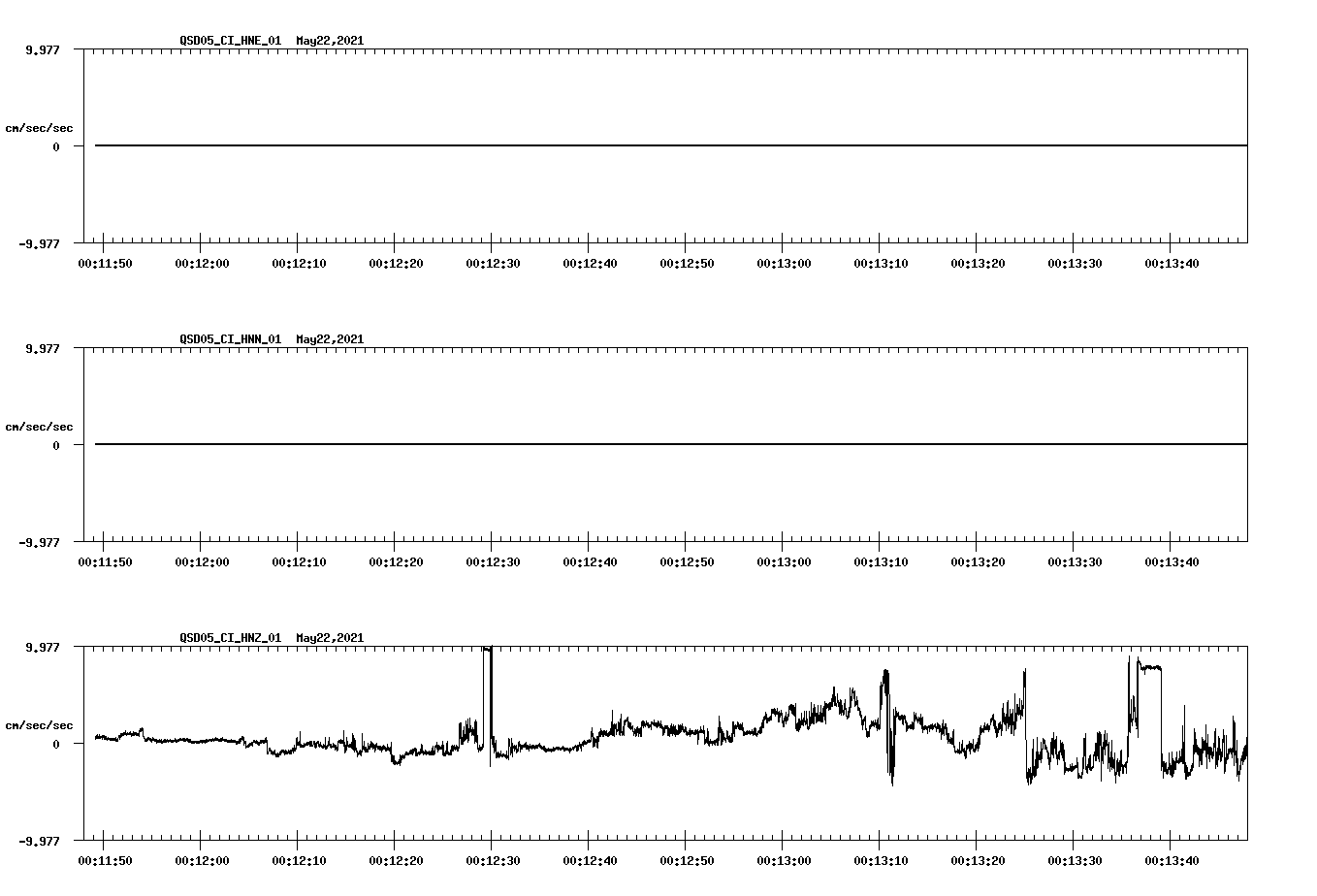Click the -9.977 lower amplitude label on HNZ plot
The width and height of the screenshot is (1317, 896).
[x=37, y=840]
